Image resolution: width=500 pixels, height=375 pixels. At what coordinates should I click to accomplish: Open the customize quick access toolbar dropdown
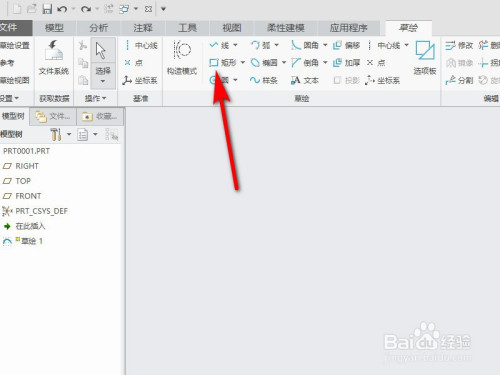pyautogui.click(x=163, y=9)
